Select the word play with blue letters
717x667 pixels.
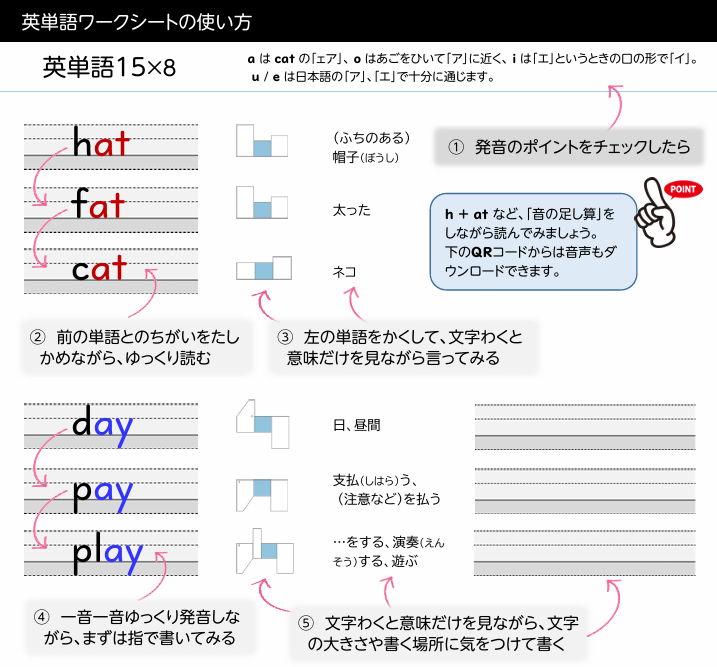tap(108, 555)
